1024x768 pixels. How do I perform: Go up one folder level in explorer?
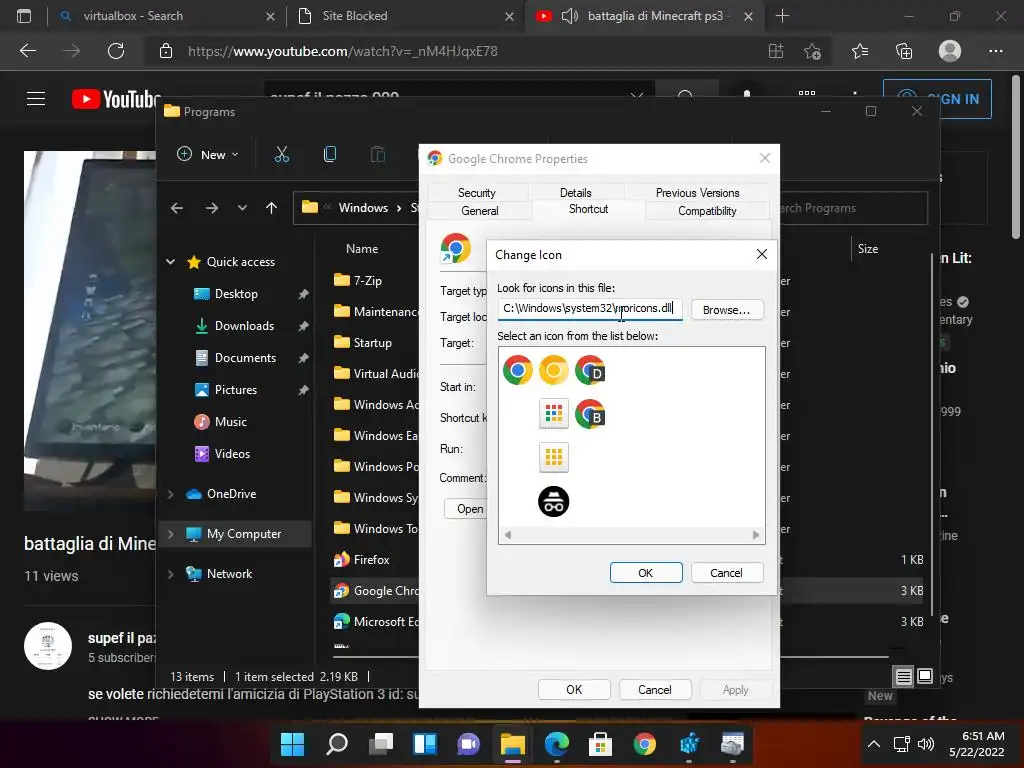272,208
